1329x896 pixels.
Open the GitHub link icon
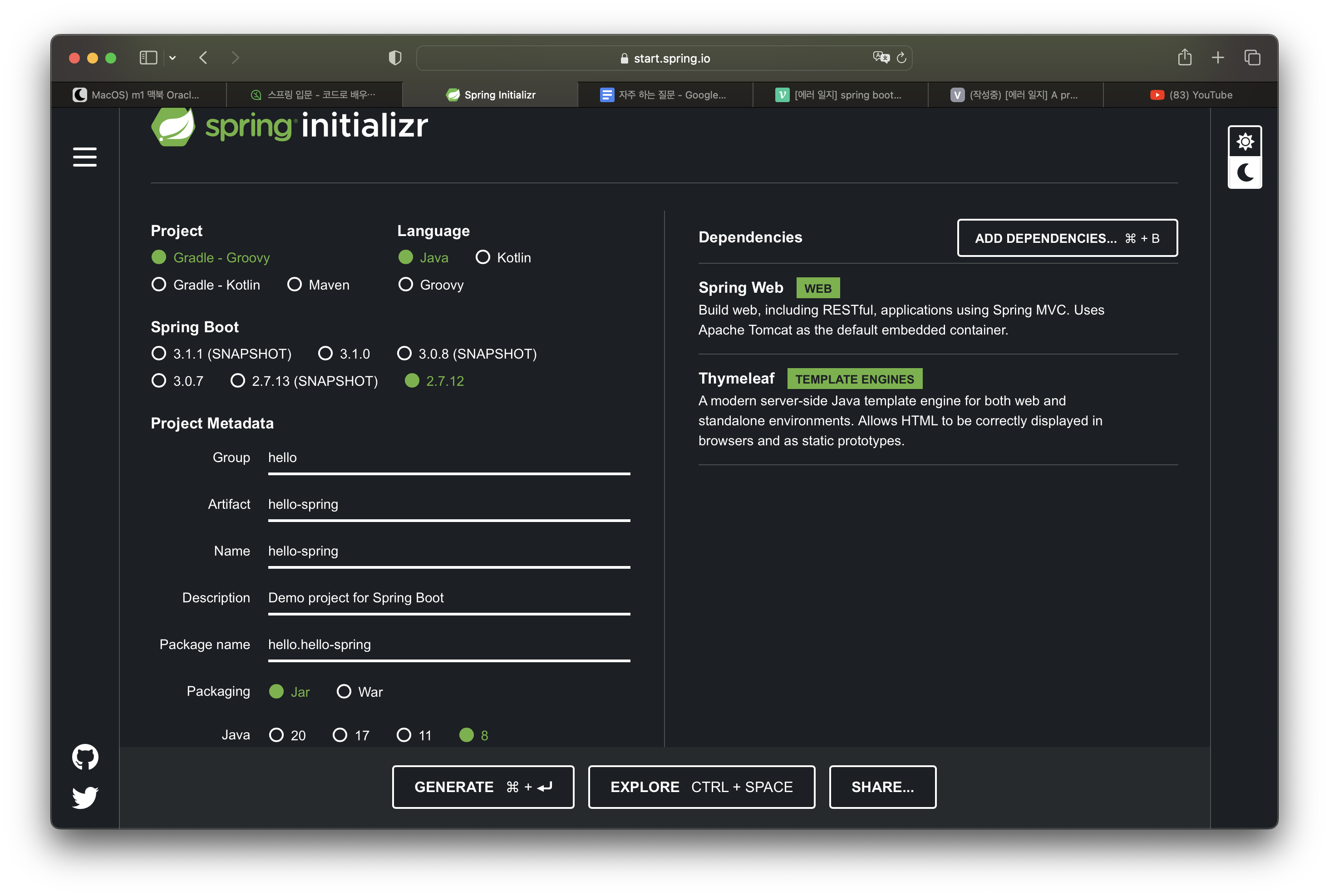click(85, 757)
